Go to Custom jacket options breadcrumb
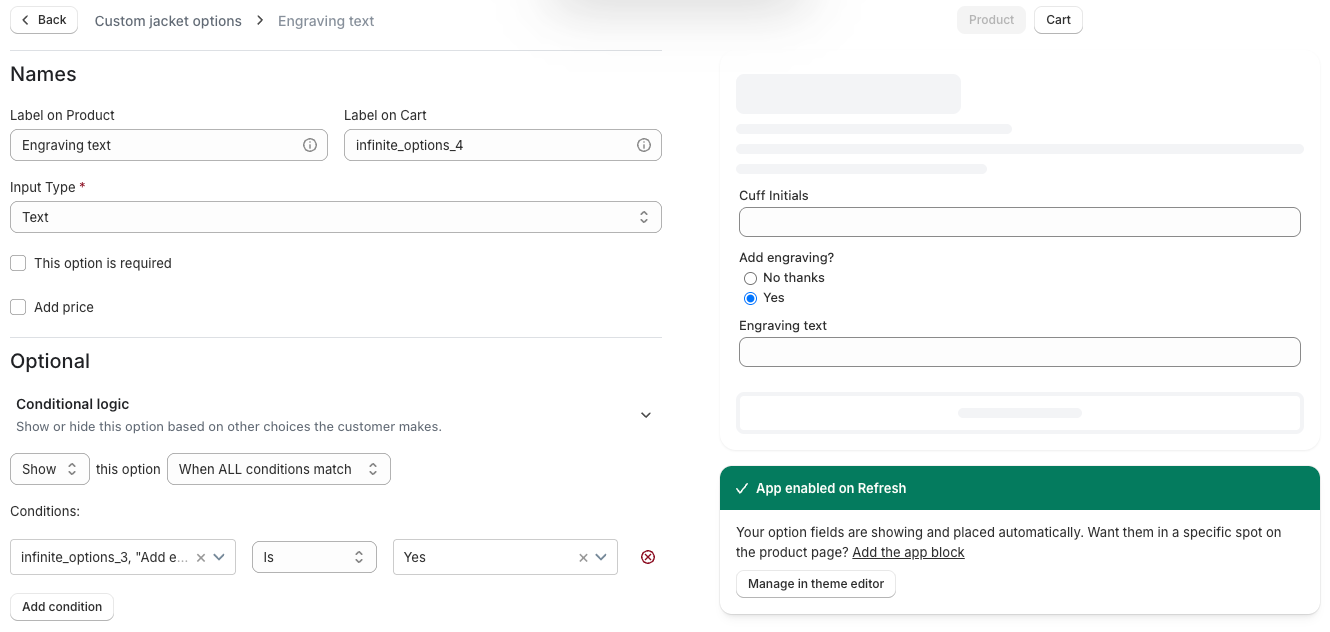This screenshot has width=1330, height=632. click(168, 21)
